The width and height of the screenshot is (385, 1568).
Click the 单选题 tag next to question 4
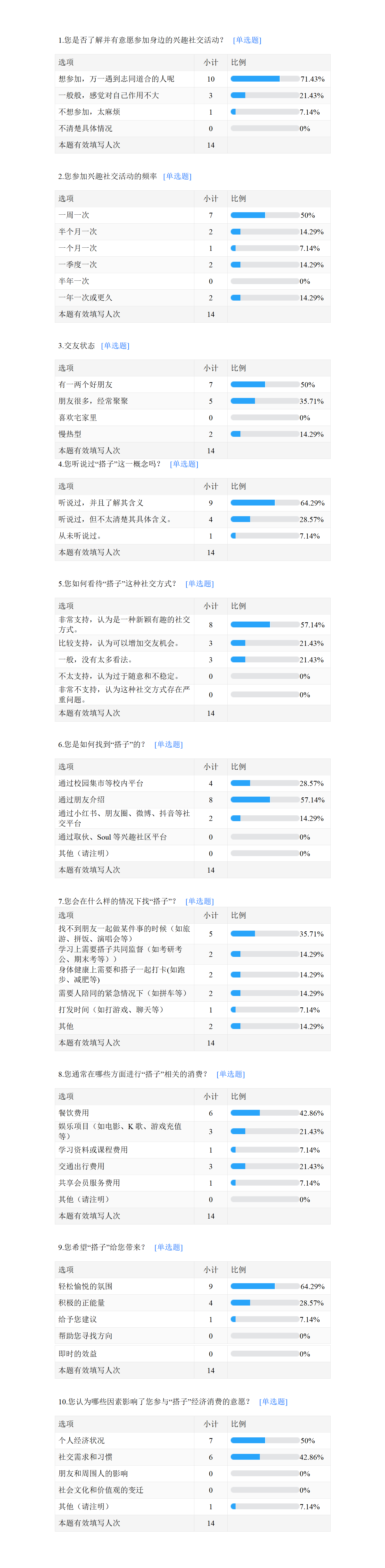(184, 464)
